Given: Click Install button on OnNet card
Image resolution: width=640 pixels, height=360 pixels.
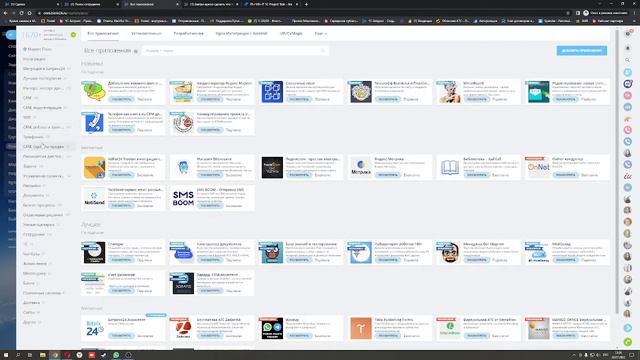Looking at the screenshot, I should tap(565, 175).
